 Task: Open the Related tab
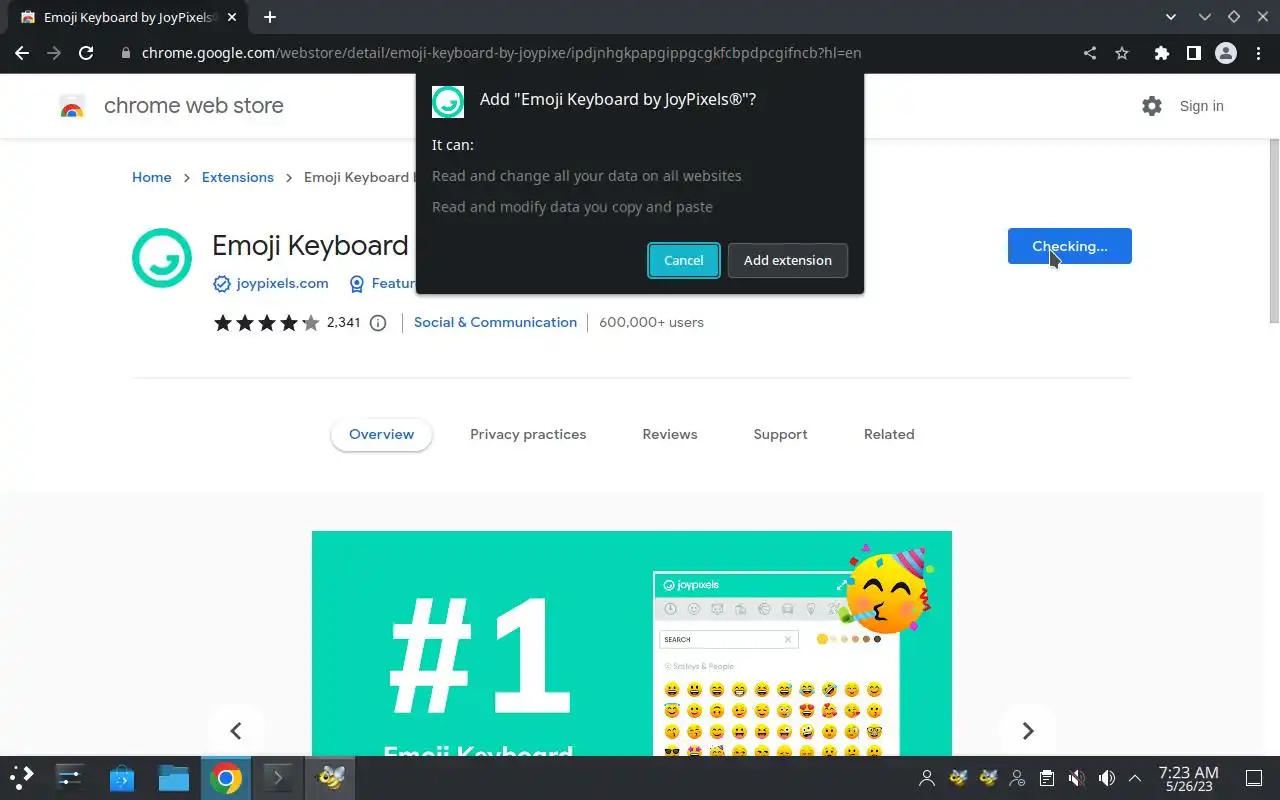click(x=889, y=434)
